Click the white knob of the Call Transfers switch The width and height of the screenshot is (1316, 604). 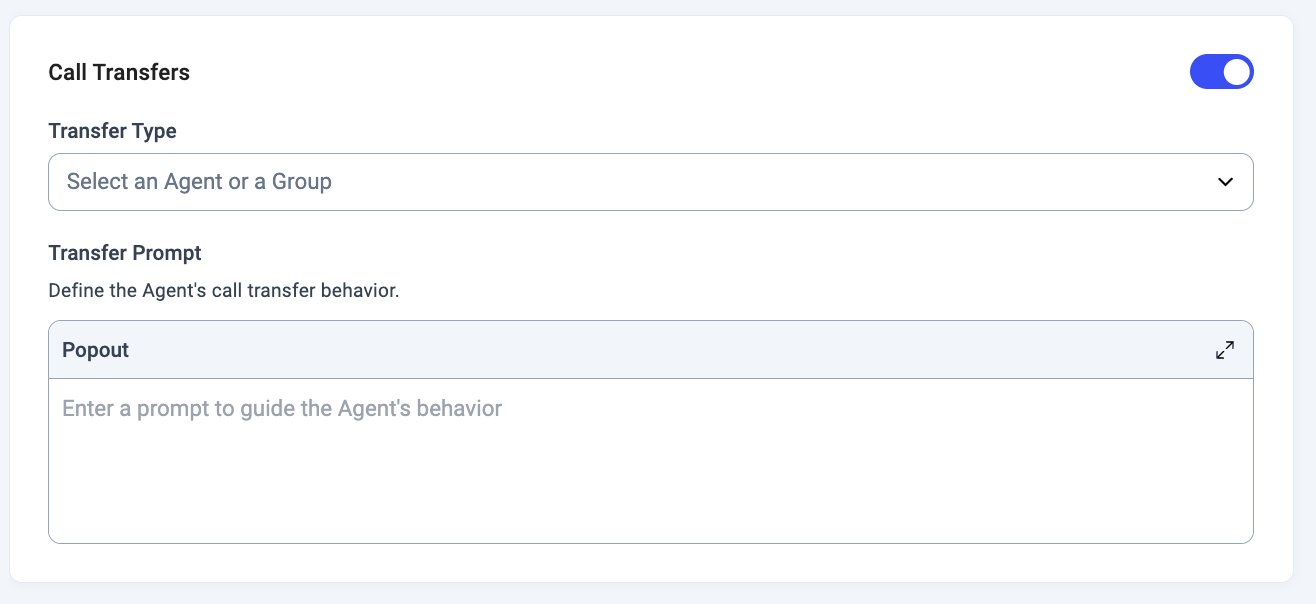1237,72
